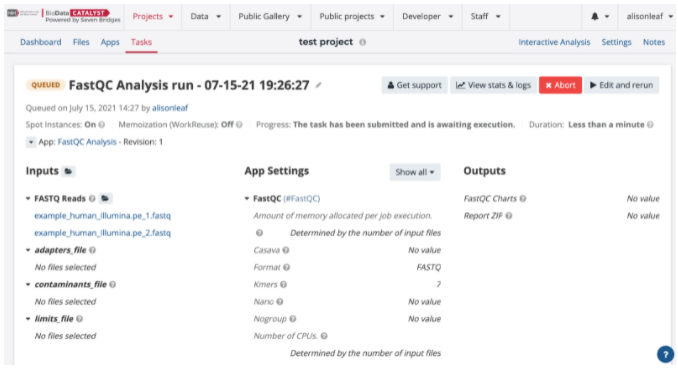Click the Spot Instances info icon

point(102,125)
